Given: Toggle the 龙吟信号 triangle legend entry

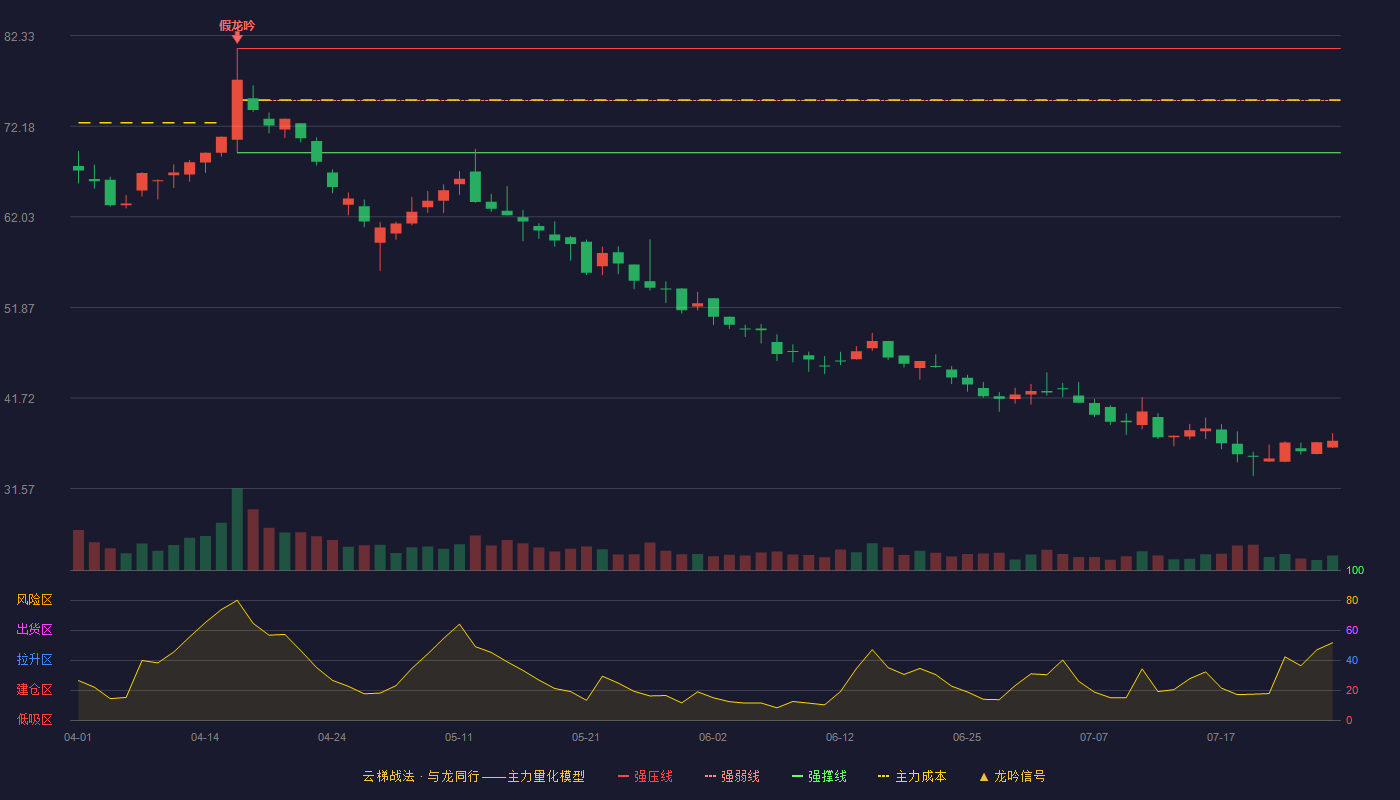Looking at the screenshot, I should click(1012, 776).
